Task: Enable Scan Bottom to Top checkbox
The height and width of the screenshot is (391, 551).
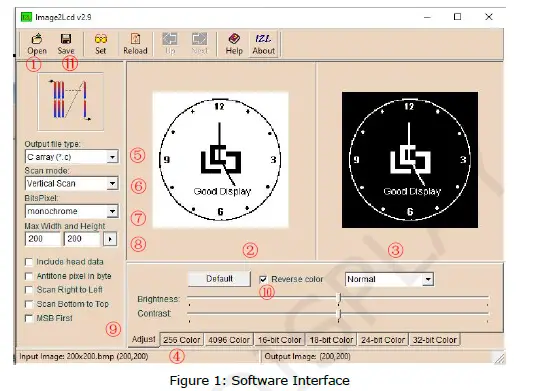Action: tap(29, 304)
